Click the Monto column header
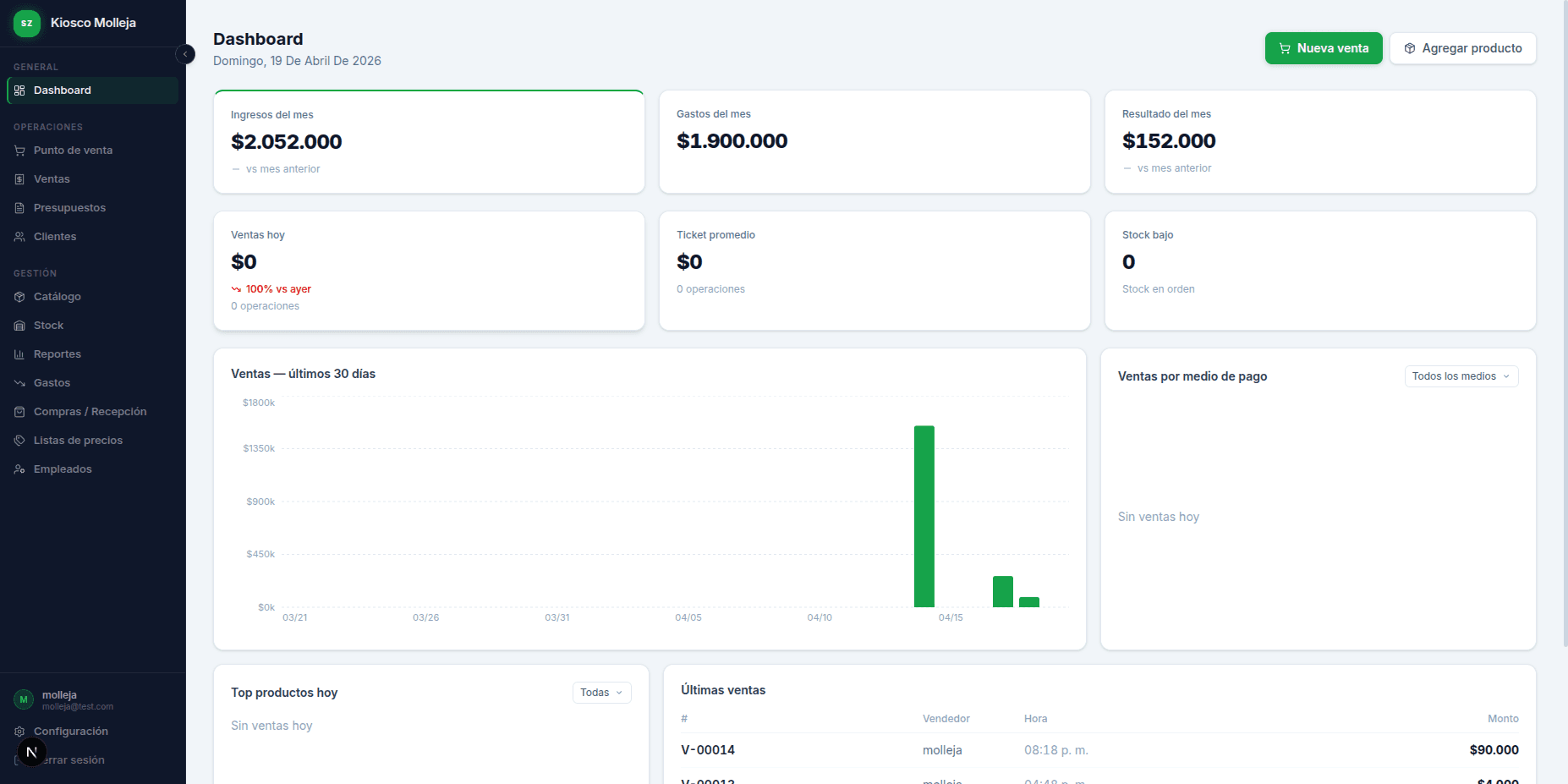 (x=1503, y=719)
